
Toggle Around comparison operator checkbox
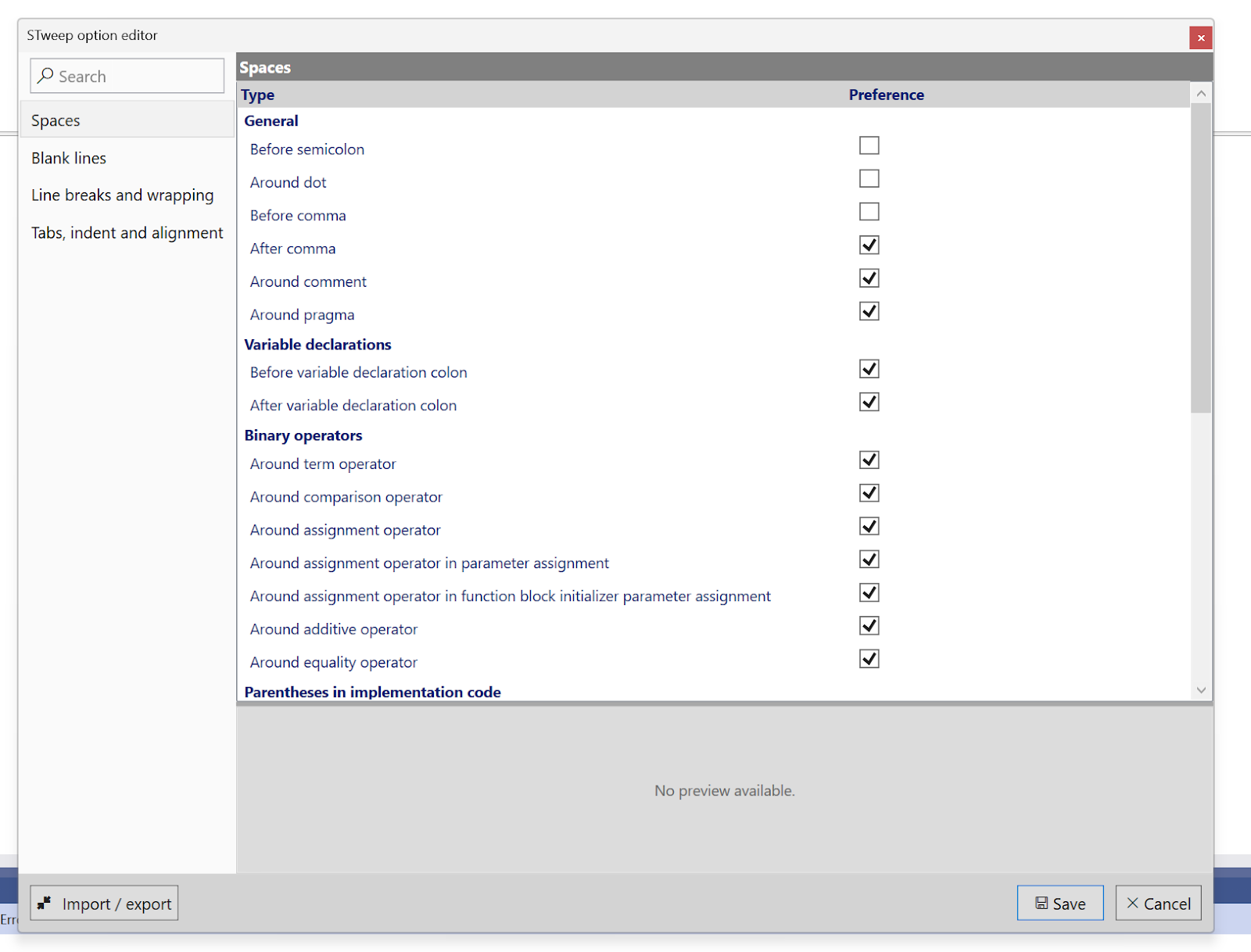click(869, 493)
